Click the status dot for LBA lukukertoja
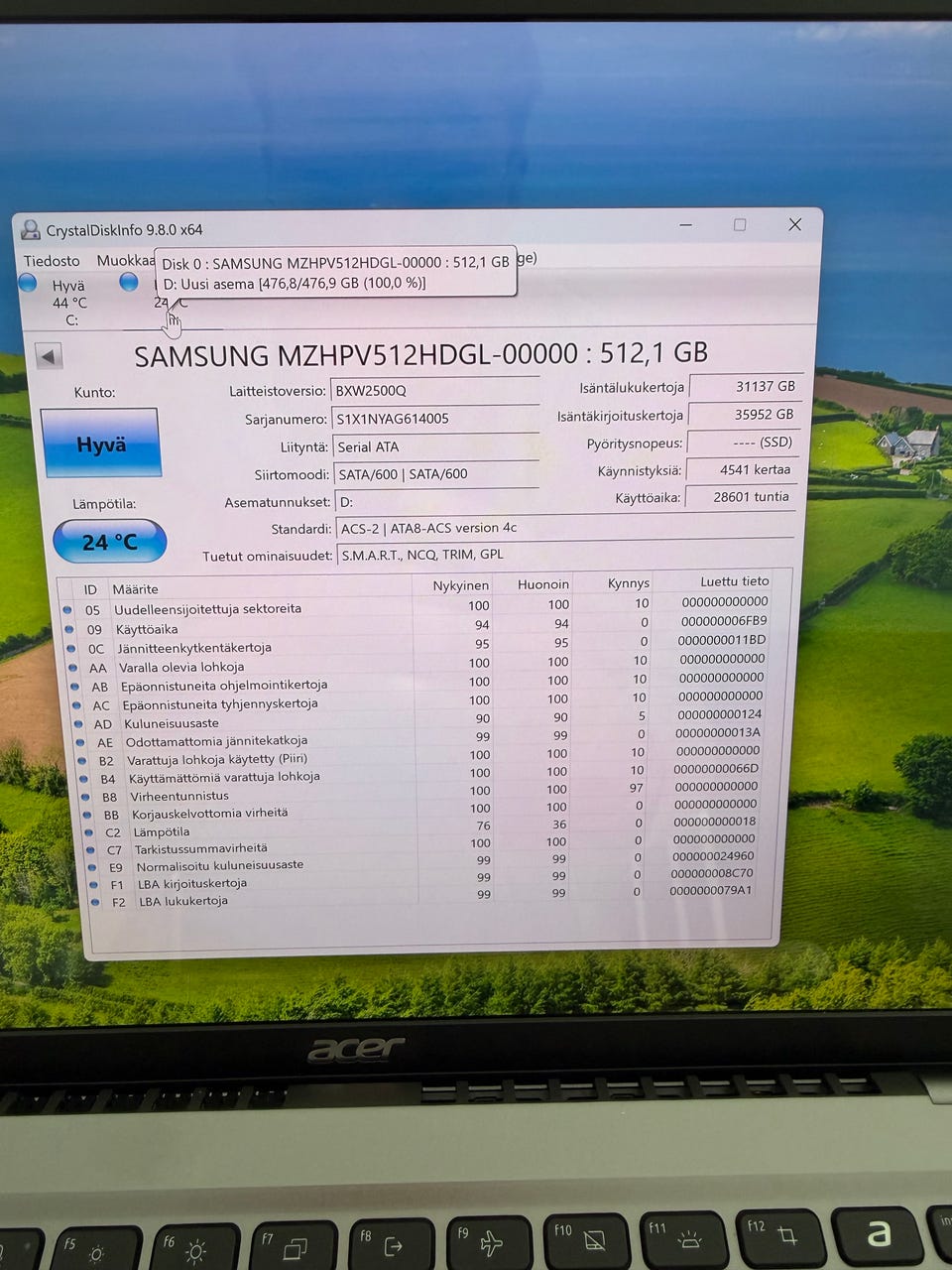The width and height of the screenshot is (952, 1270). [95, 903]
